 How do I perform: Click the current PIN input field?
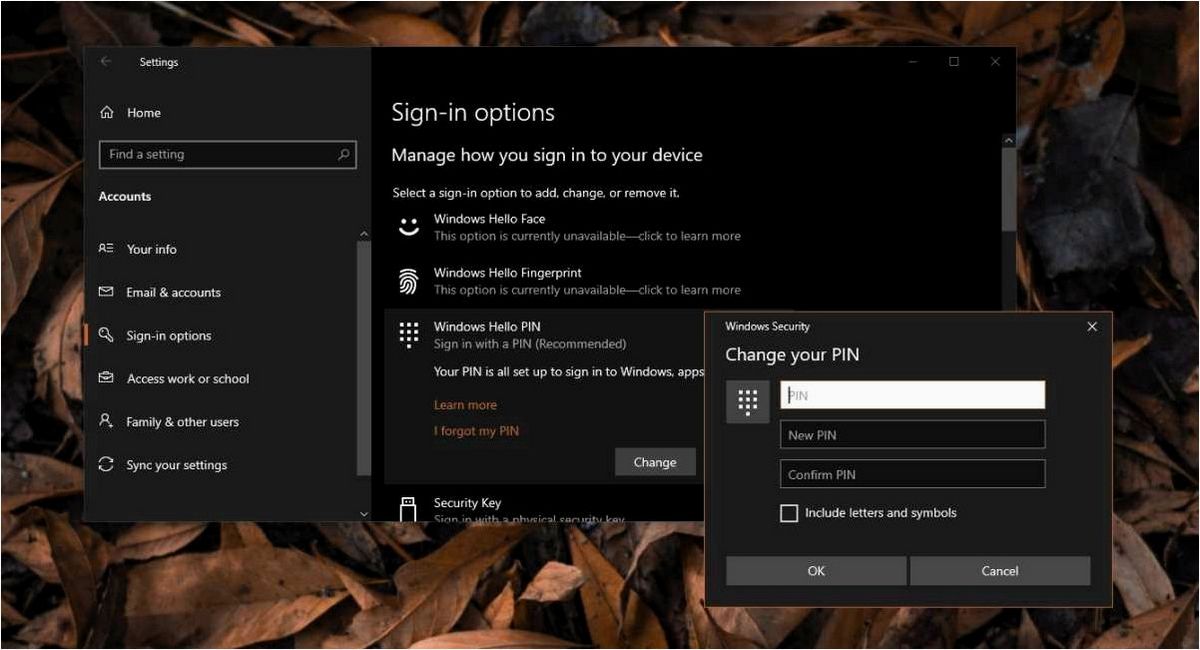913,395
